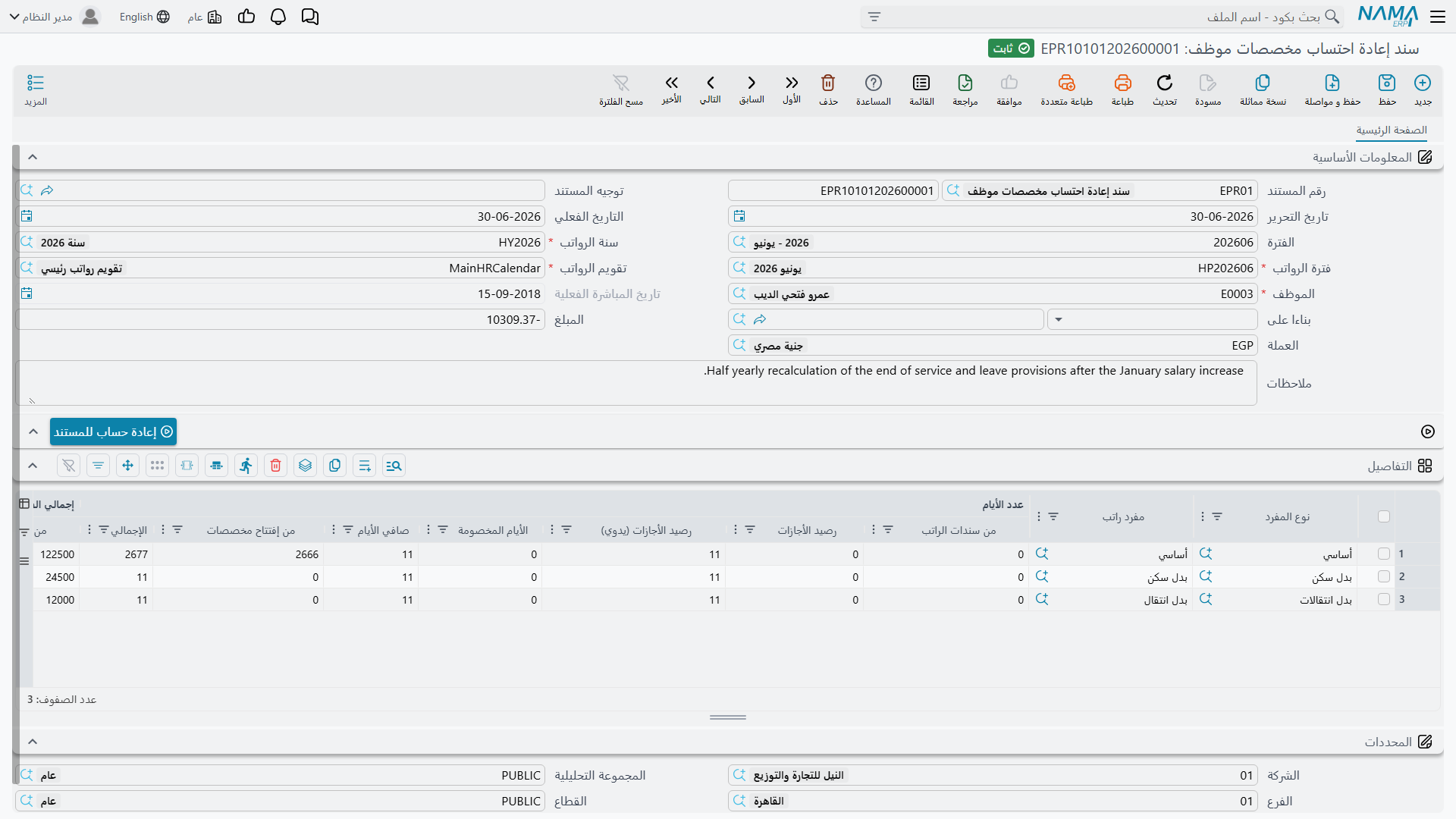Click إعادة حساب للمستند button

coord(113,431)
